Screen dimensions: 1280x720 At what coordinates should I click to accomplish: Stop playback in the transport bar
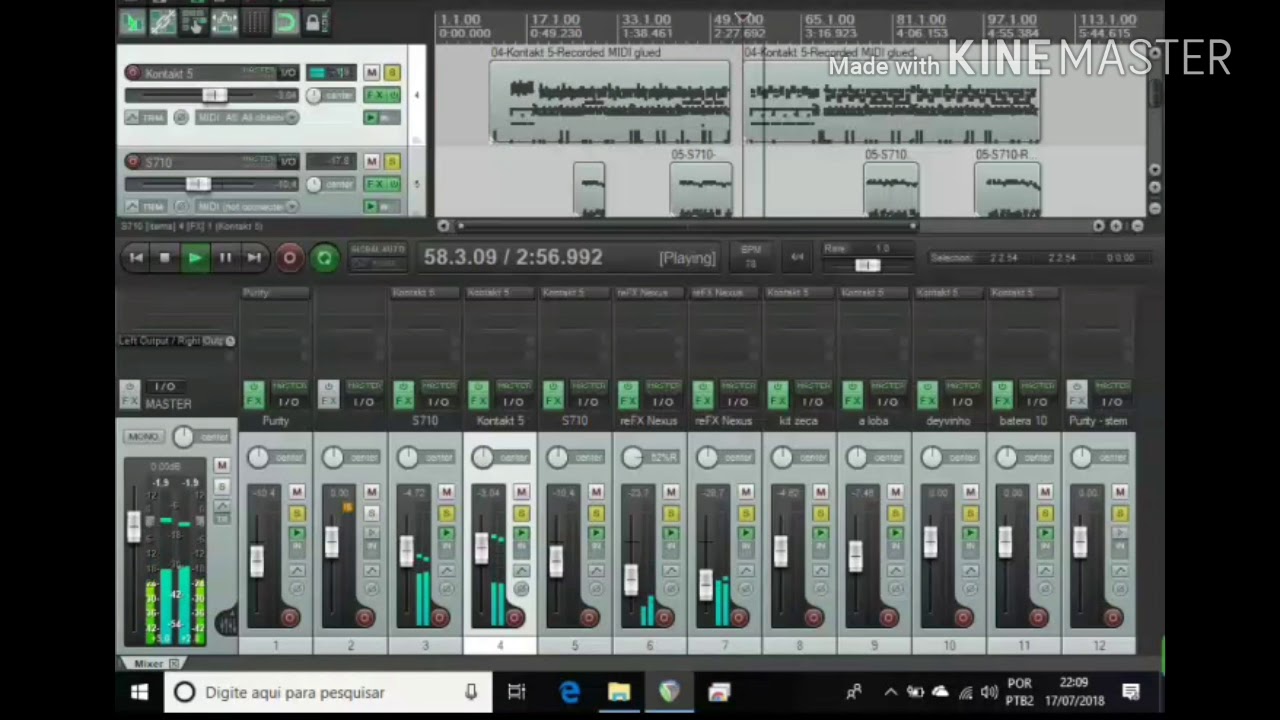165,258
